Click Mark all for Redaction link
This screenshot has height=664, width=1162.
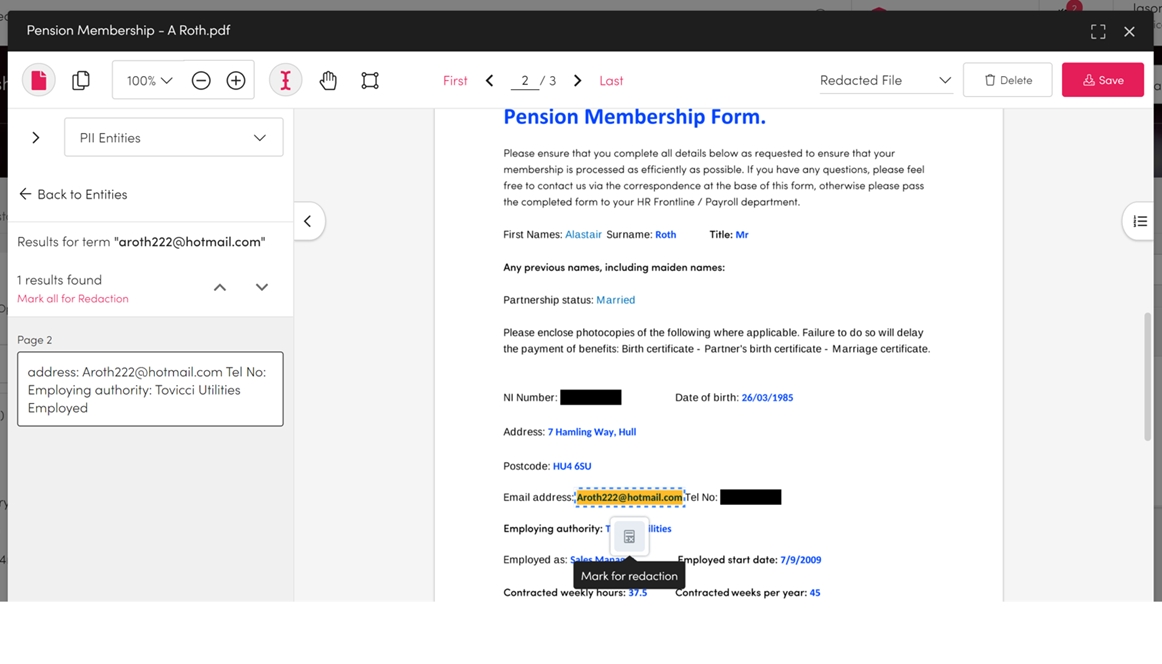[73, 298]
